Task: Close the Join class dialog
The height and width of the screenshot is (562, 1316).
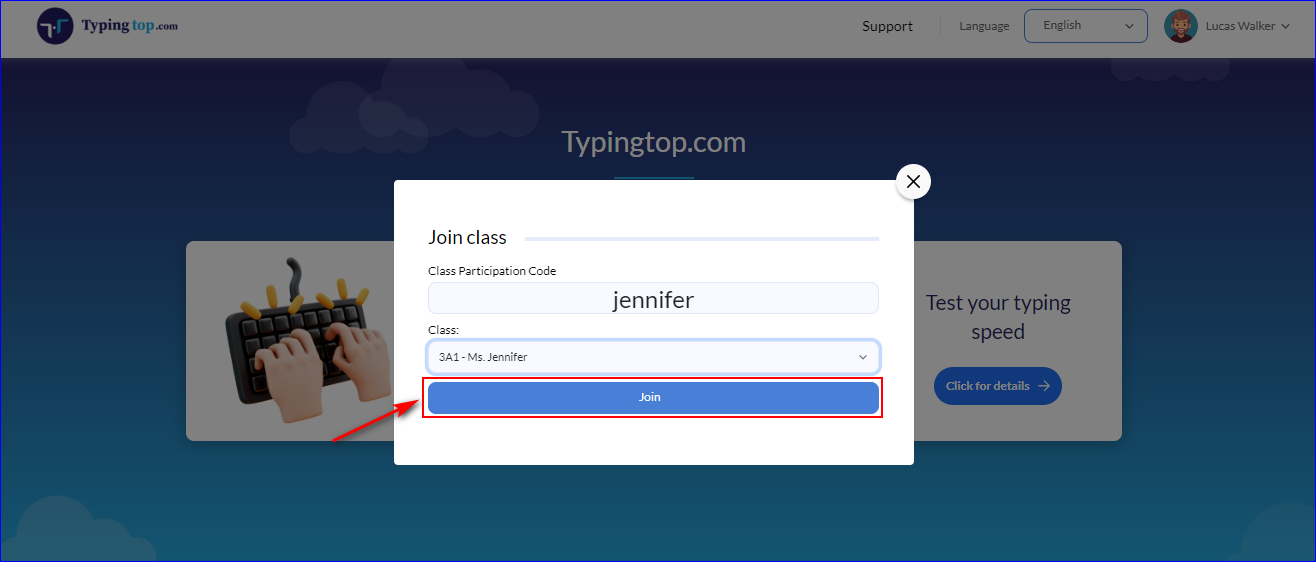Action: point(912,181)
